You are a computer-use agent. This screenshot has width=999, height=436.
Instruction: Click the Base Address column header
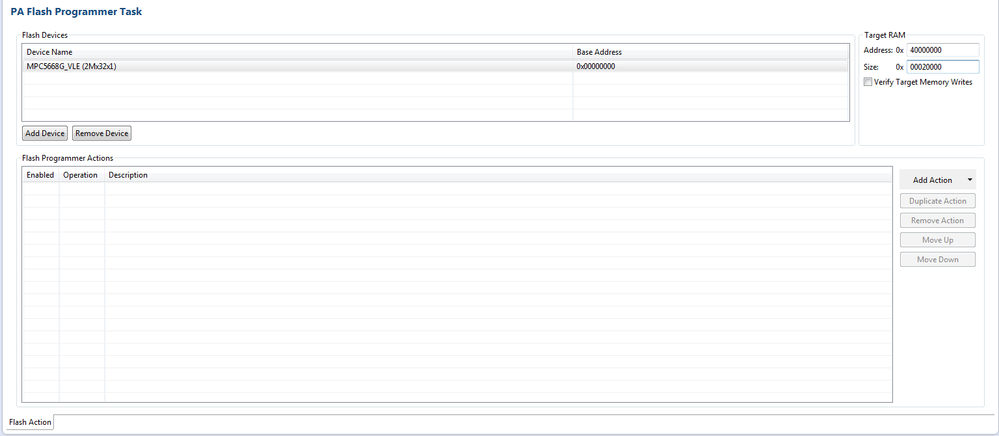[711, 52]
